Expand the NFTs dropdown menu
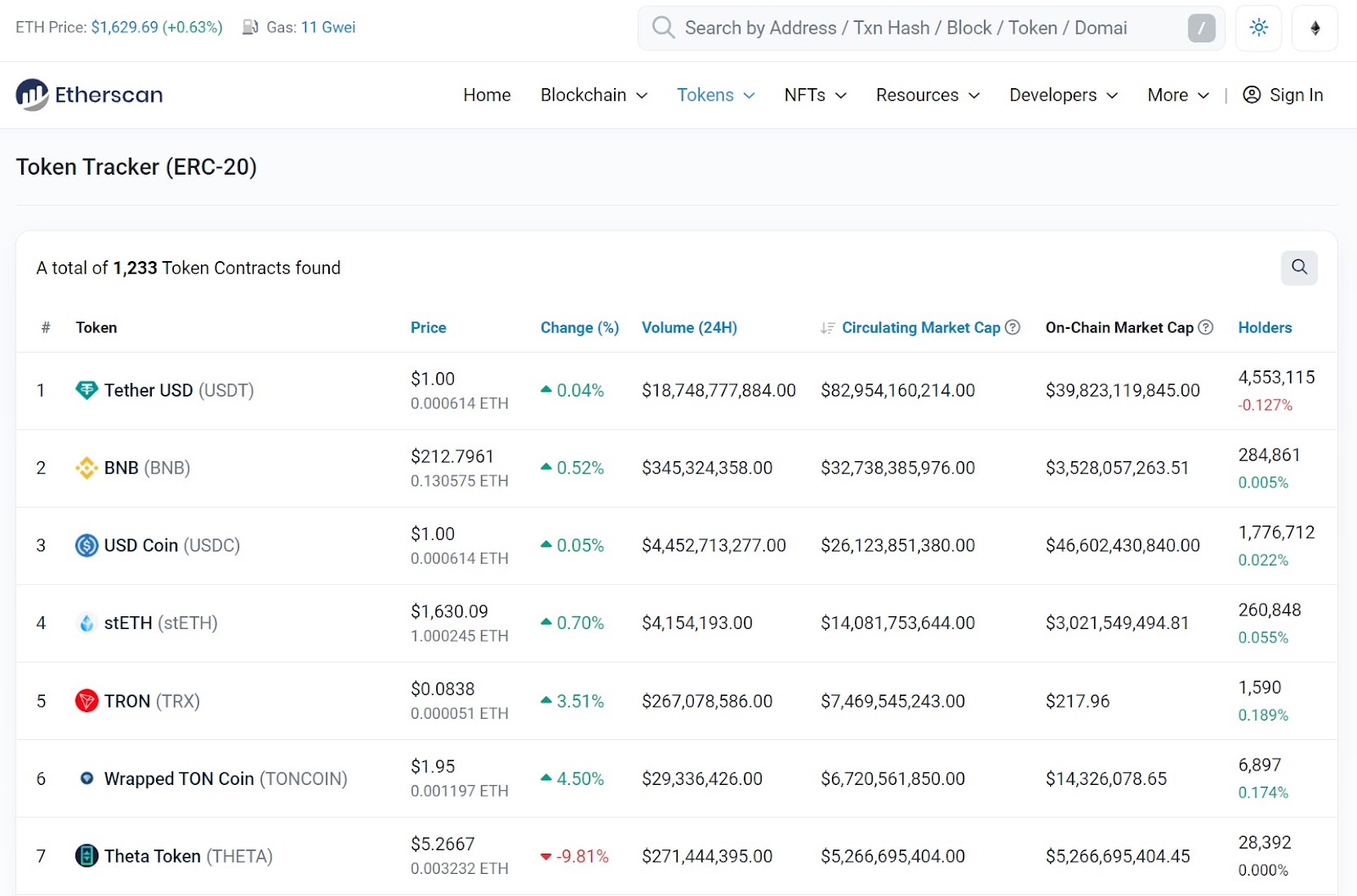Image resolution: width=1357 pixels, height=896 pixels. 815,95
